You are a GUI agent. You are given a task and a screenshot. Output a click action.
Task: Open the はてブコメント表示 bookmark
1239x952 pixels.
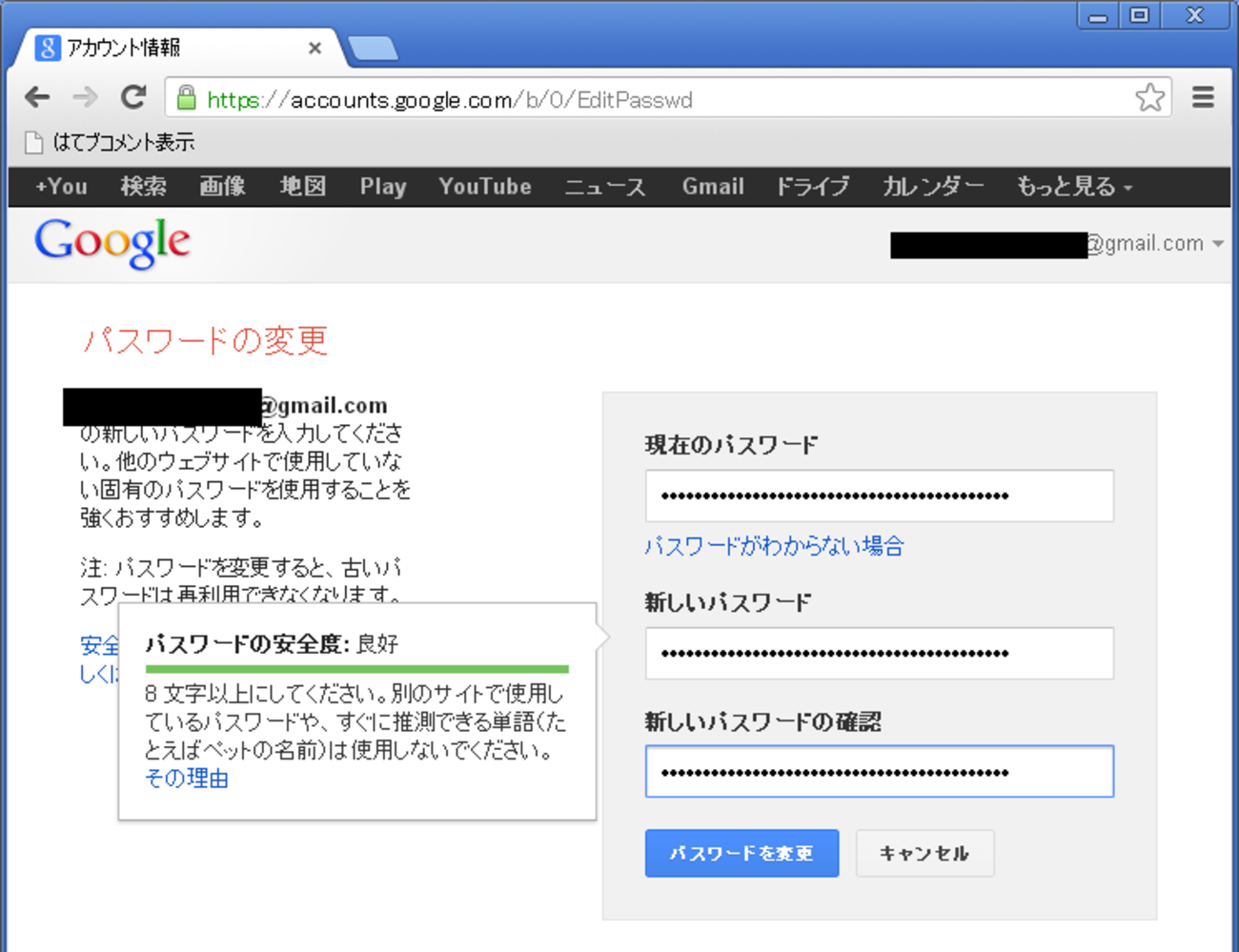pyautogui.click(x=110, y=143)
